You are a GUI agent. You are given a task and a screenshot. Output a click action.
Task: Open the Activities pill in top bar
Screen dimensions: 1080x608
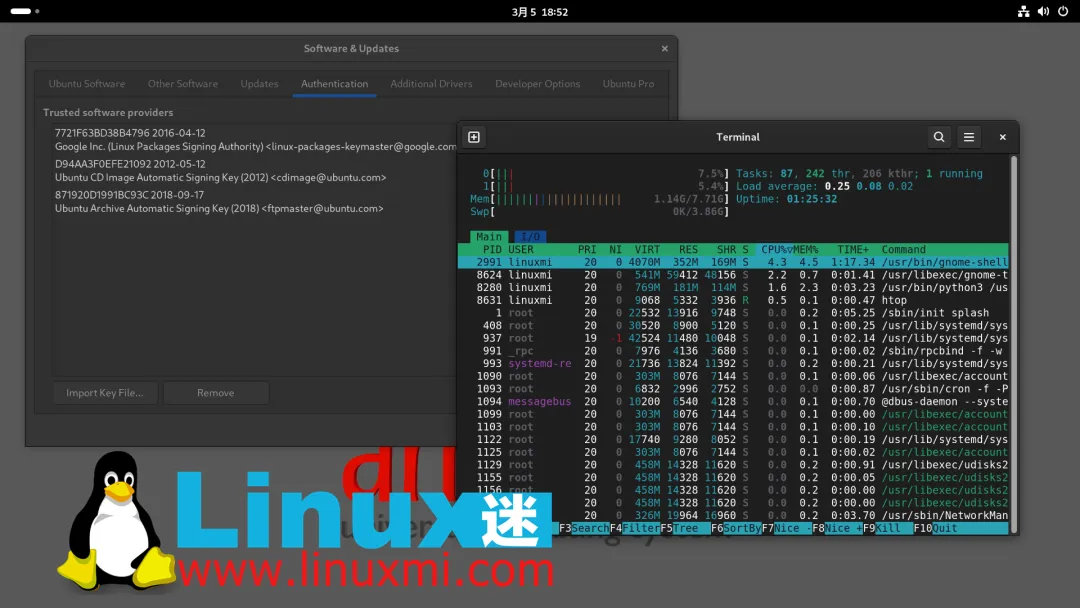[x=25, y=11]
